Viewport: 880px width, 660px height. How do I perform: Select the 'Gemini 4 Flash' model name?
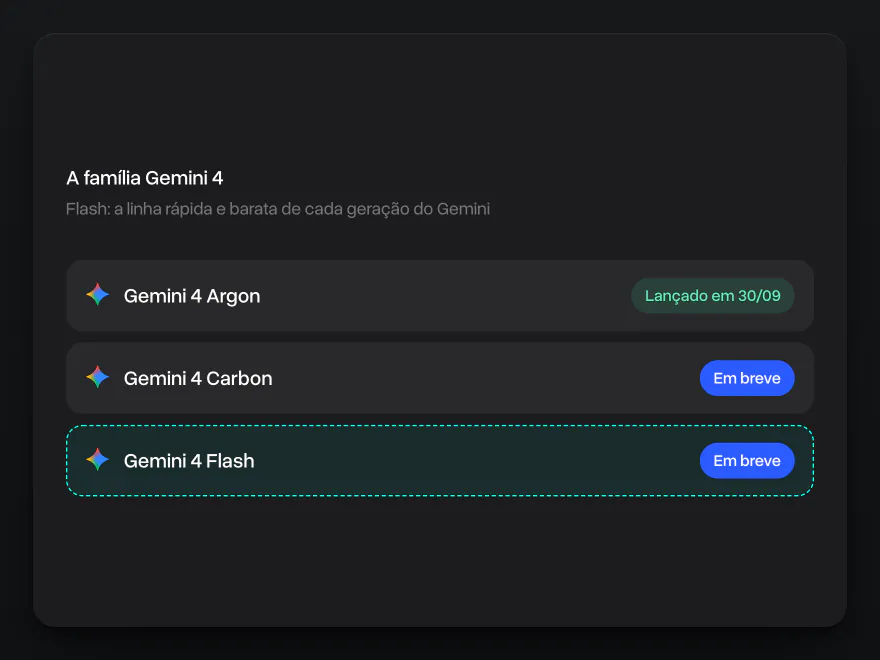coord(189,461)
